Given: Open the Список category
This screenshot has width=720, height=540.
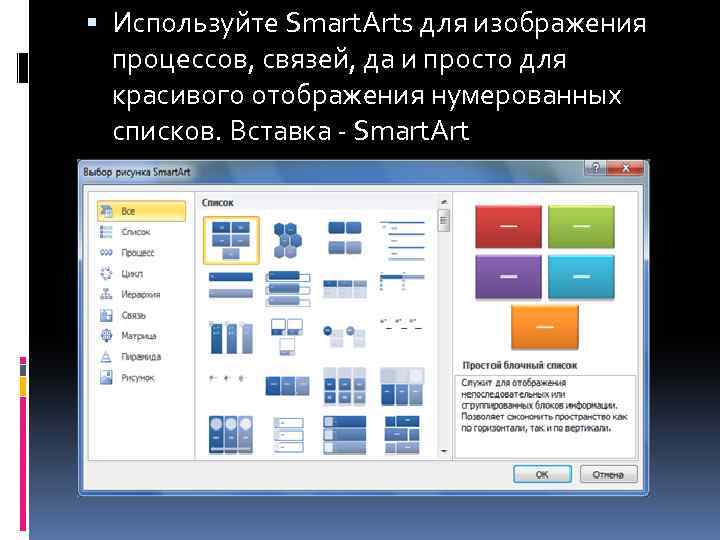Looking at the screenshot, I should [136, 232].
